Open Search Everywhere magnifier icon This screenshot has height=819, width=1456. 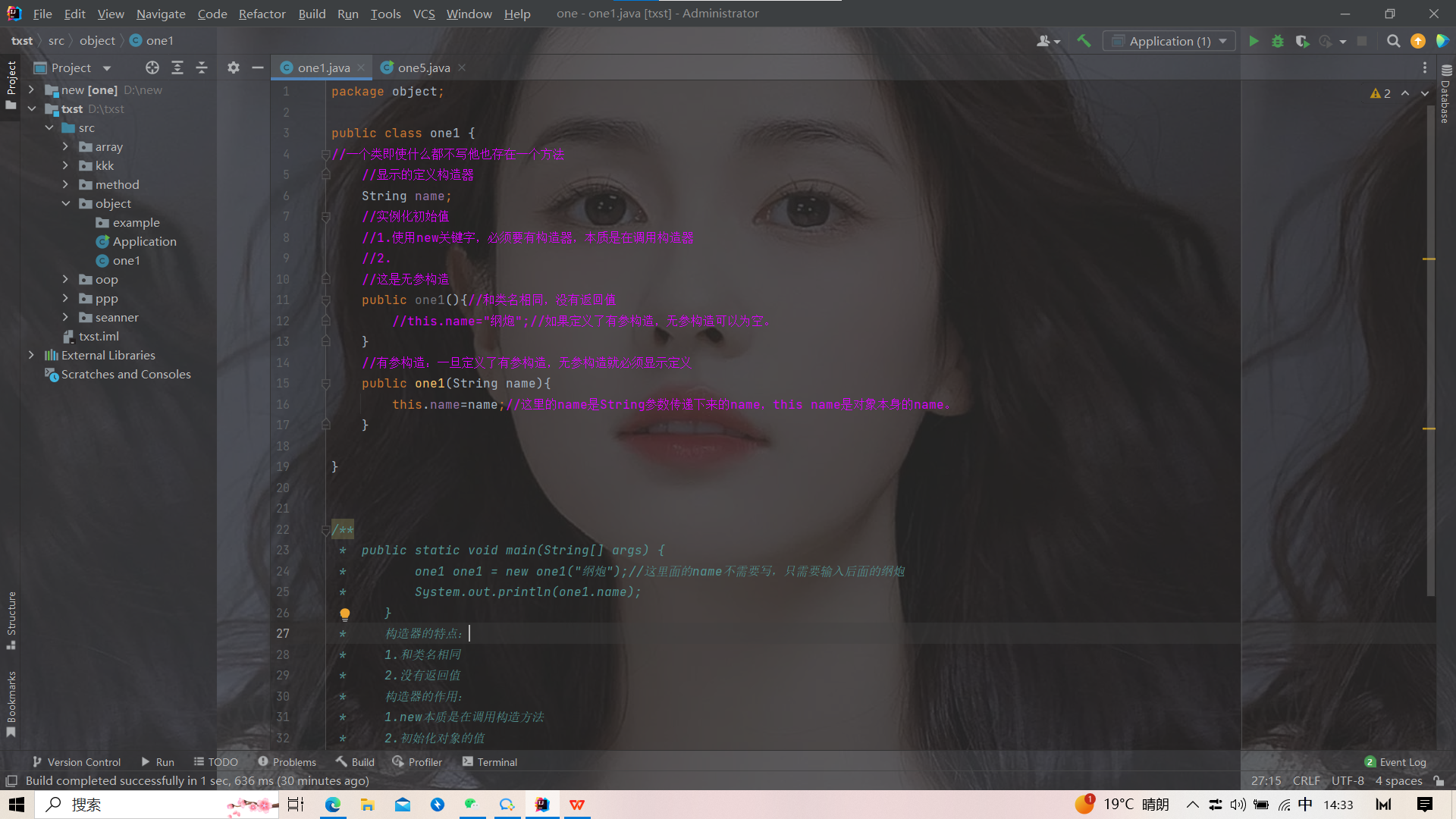[1393, 42]
